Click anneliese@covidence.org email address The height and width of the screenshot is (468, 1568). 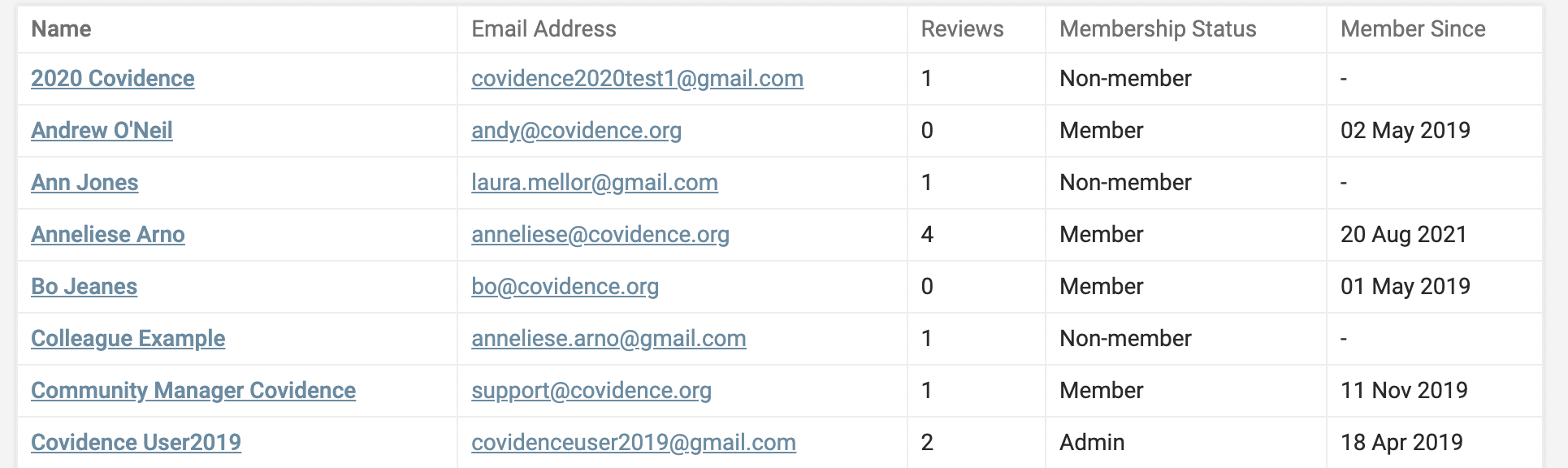point(600,235)
